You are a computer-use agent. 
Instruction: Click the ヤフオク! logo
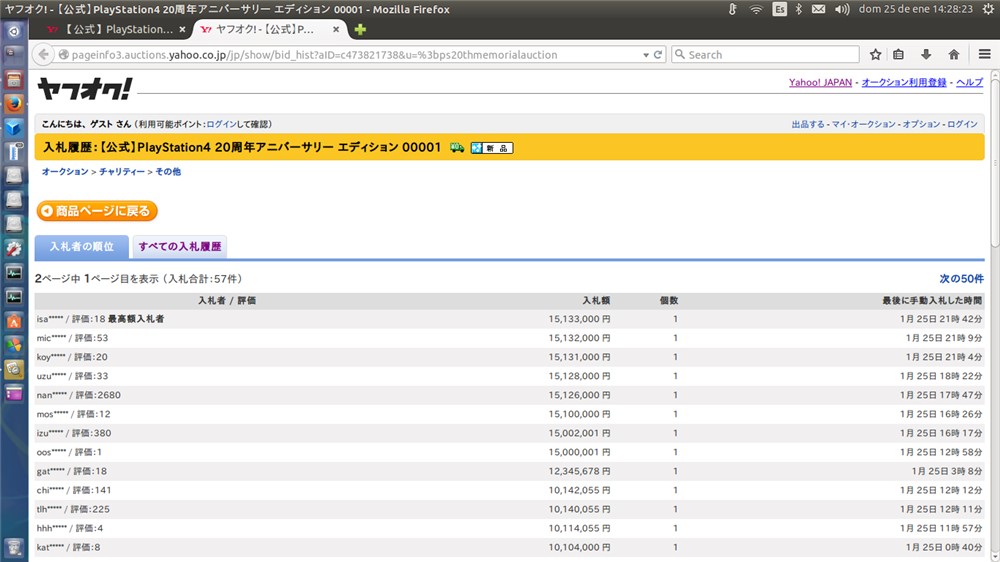[x=84, y=89]
